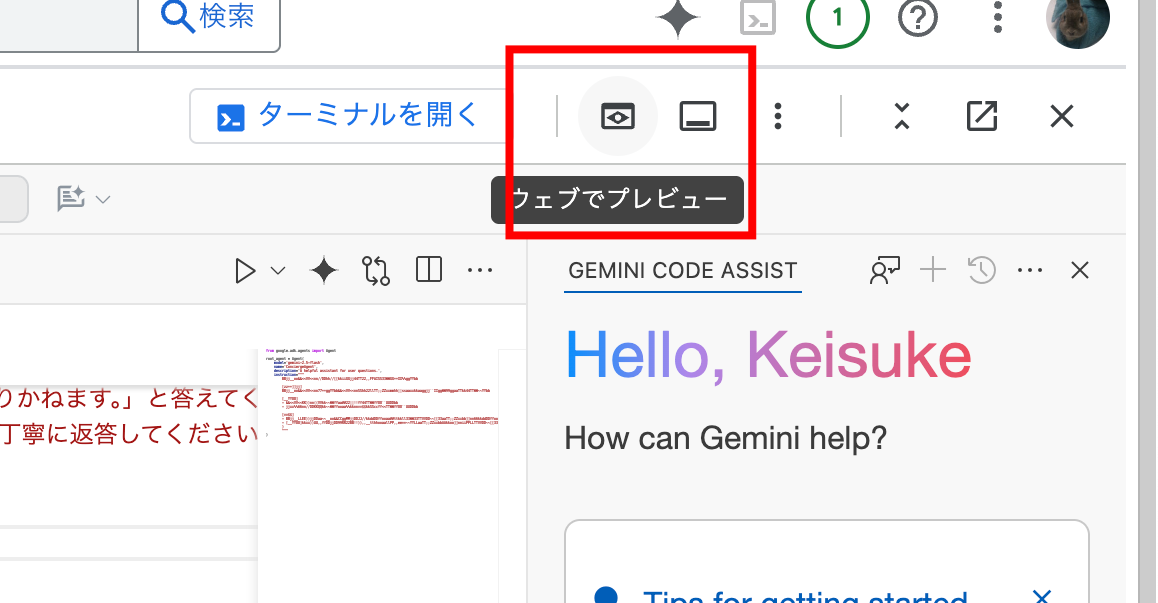Expand dropdown beside the chat sparkle icon
Screen dimensions: 1158x603
(x=103, y=200)
